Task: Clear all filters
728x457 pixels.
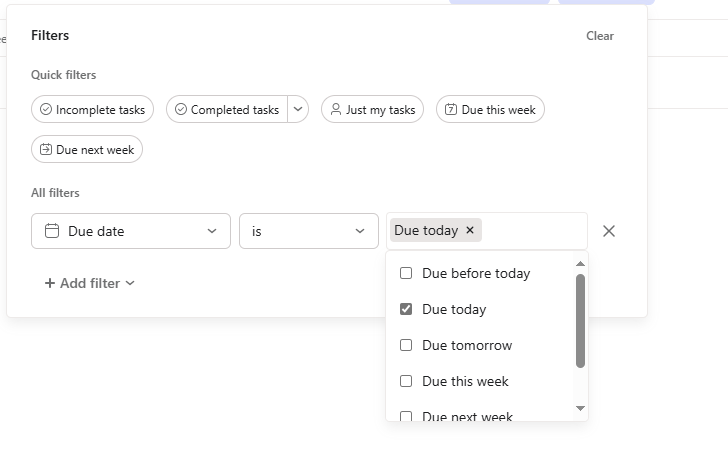Action: click(x=600, y=36)
